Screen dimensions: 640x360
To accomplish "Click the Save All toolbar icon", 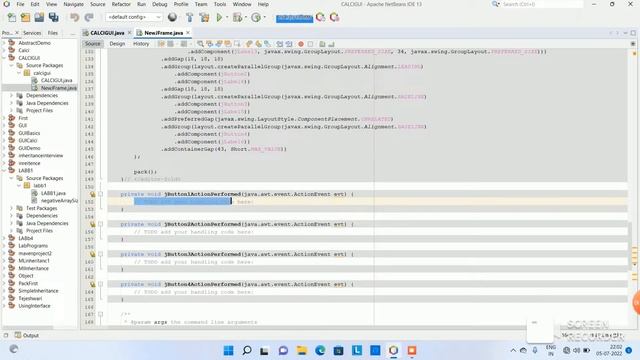I will point(53,17).
